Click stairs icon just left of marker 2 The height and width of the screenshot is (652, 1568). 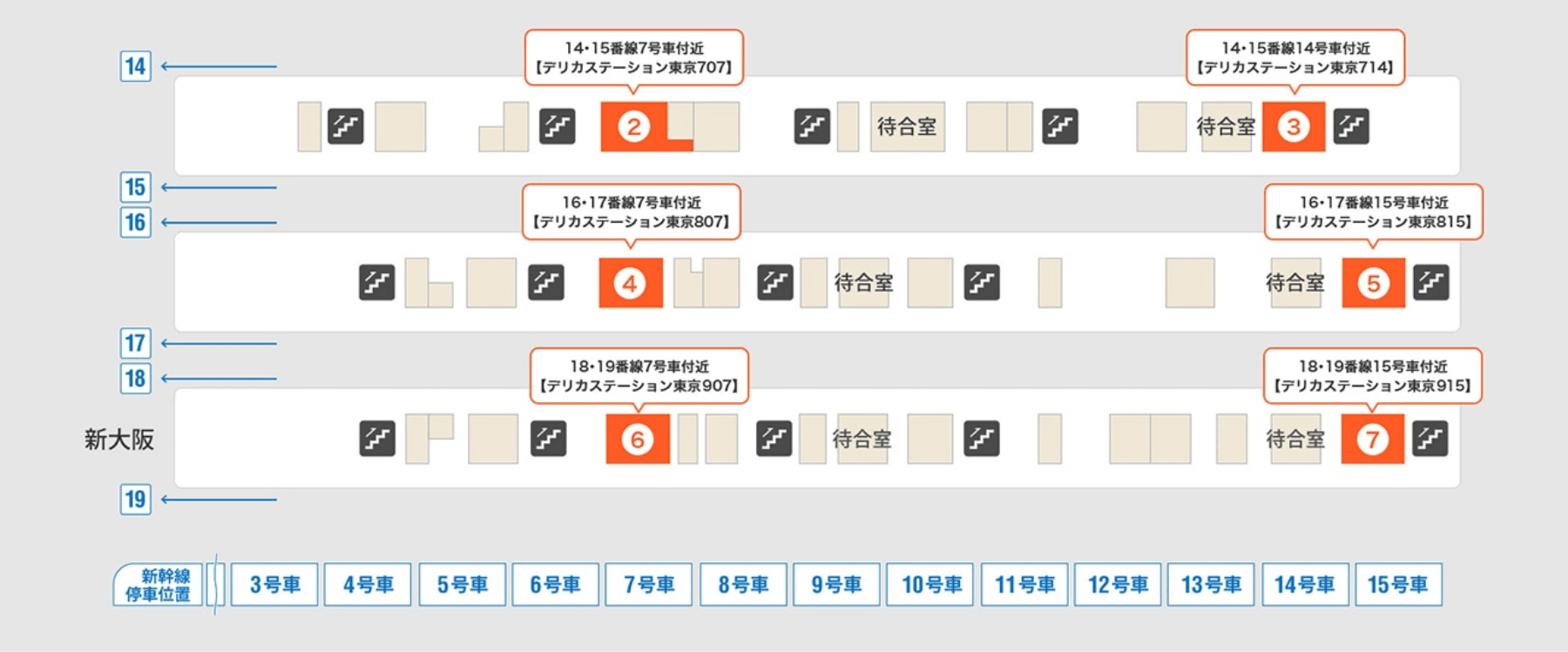[557, 126]
